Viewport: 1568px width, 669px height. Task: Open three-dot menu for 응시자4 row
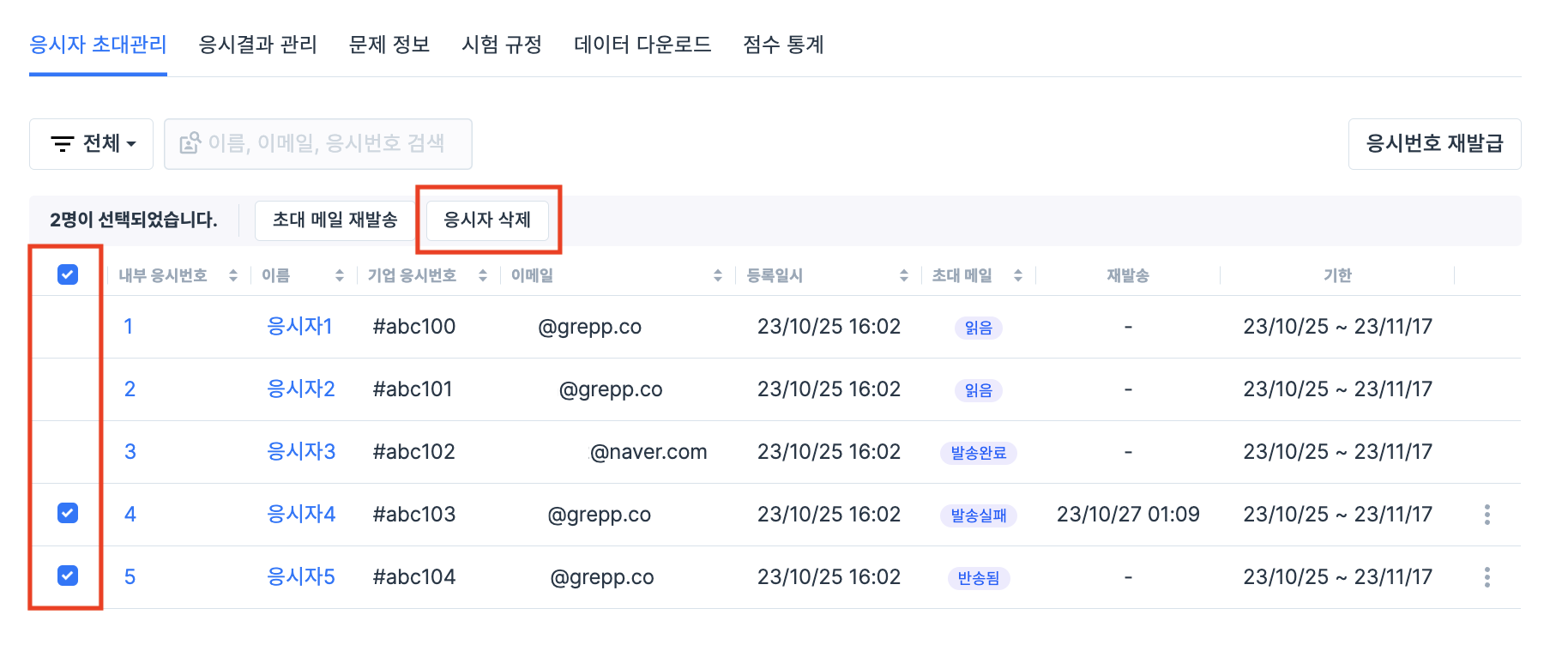coord(1487,515)
